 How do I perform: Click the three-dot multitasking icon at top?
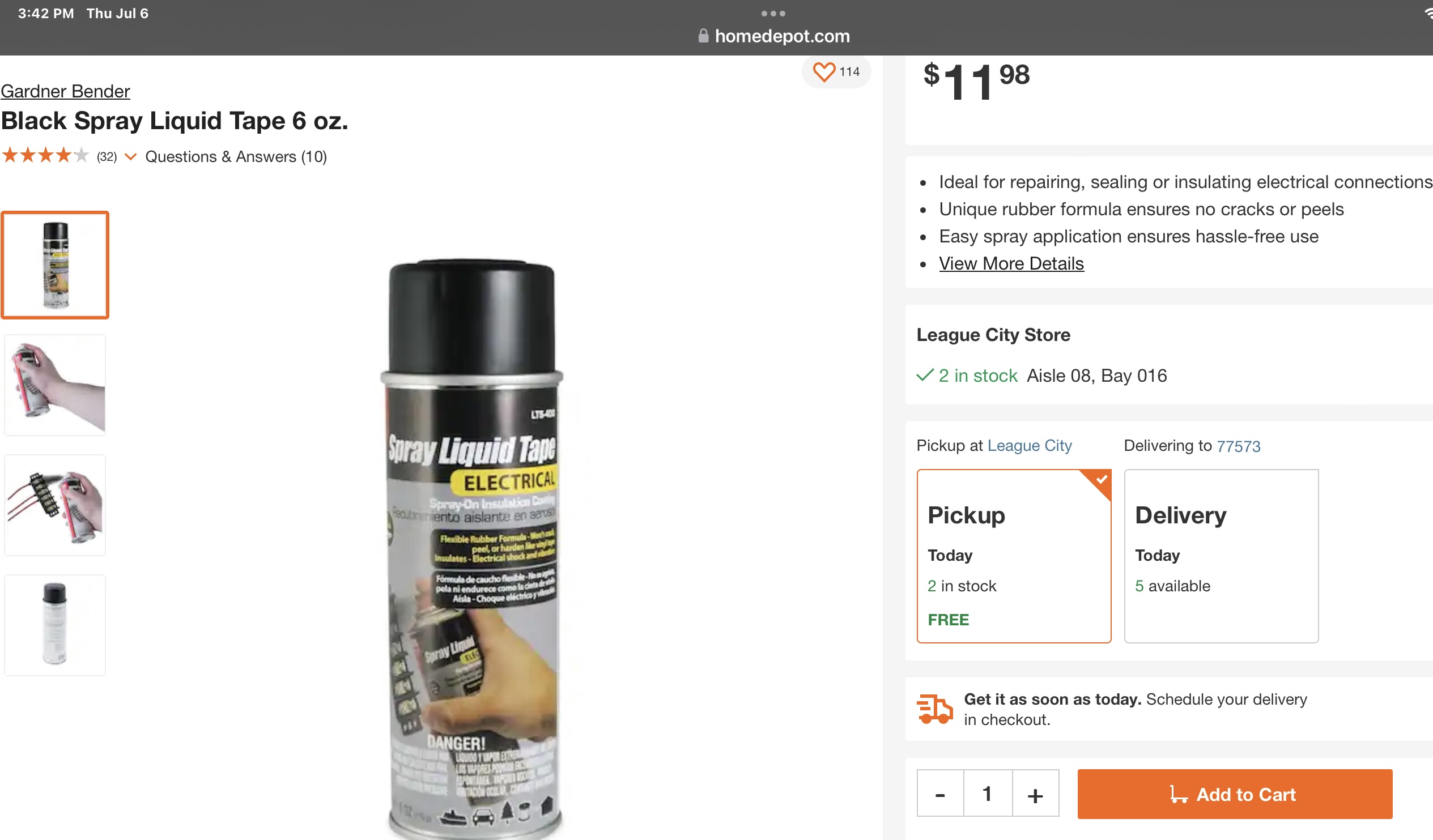(773, 13)
